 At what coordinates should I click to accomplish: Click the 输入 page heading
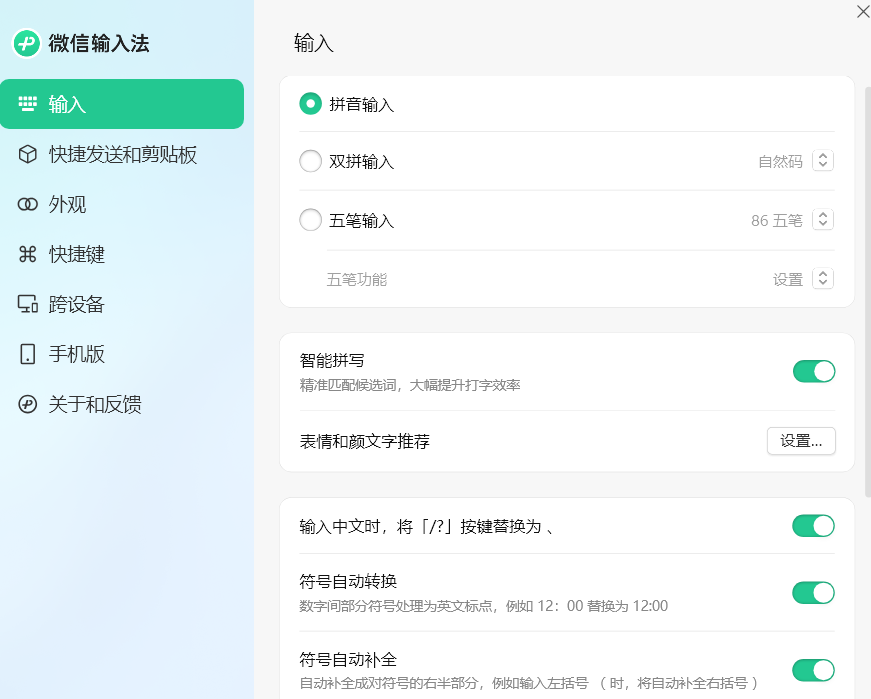point(314,43)
